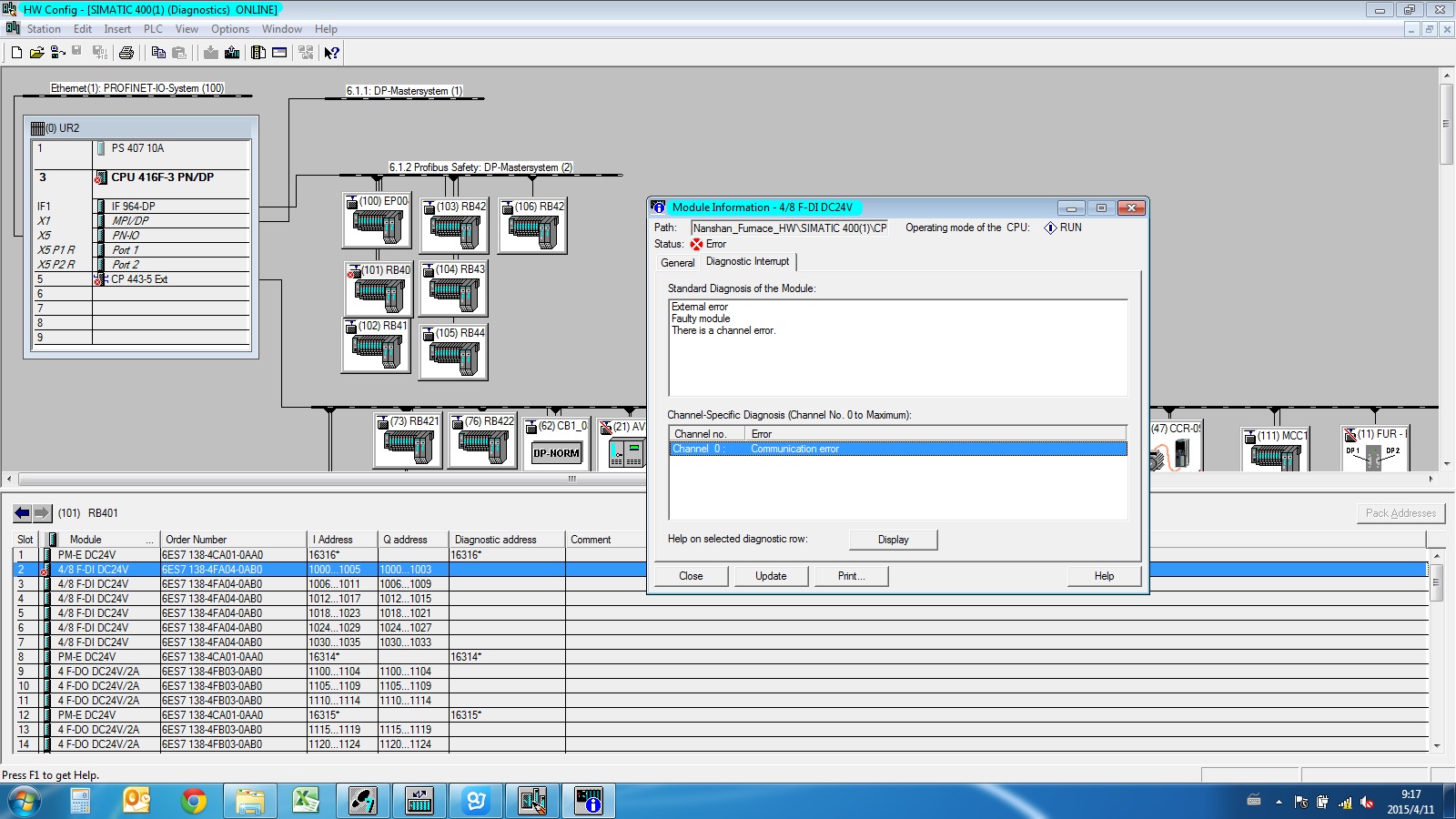Select the (103) RB42 station icon
The height and width of the screenshot is (819, 1456).
click(455, 226)
